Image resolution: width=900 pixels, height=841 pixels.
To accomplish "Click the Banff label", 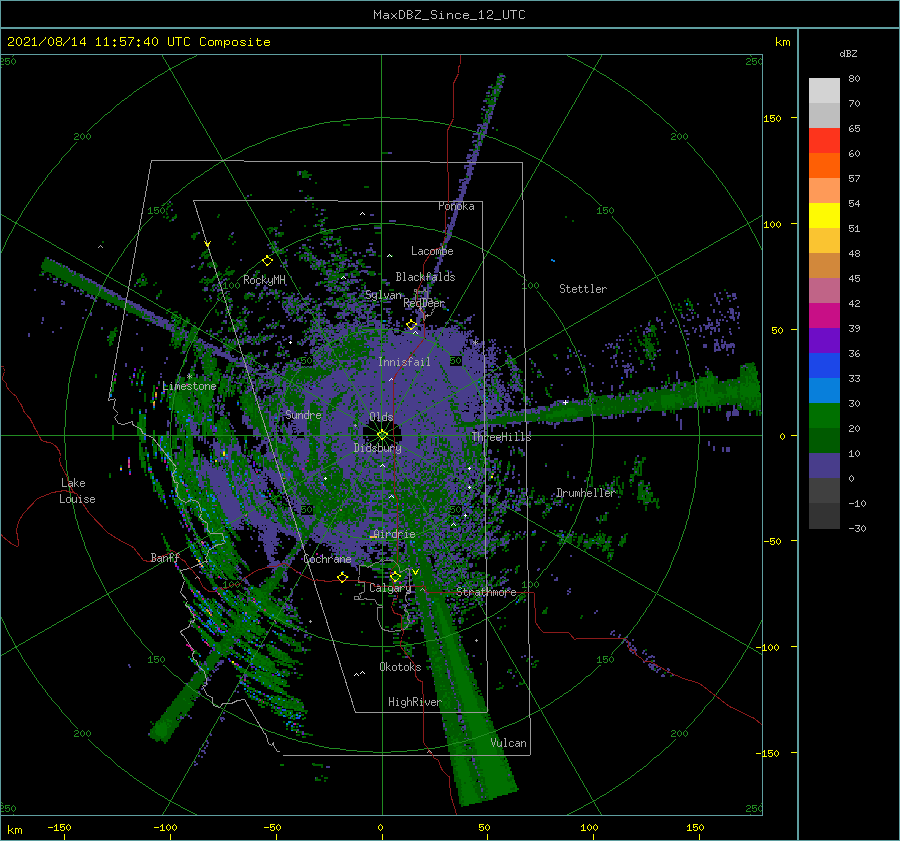I will [165, 557].
